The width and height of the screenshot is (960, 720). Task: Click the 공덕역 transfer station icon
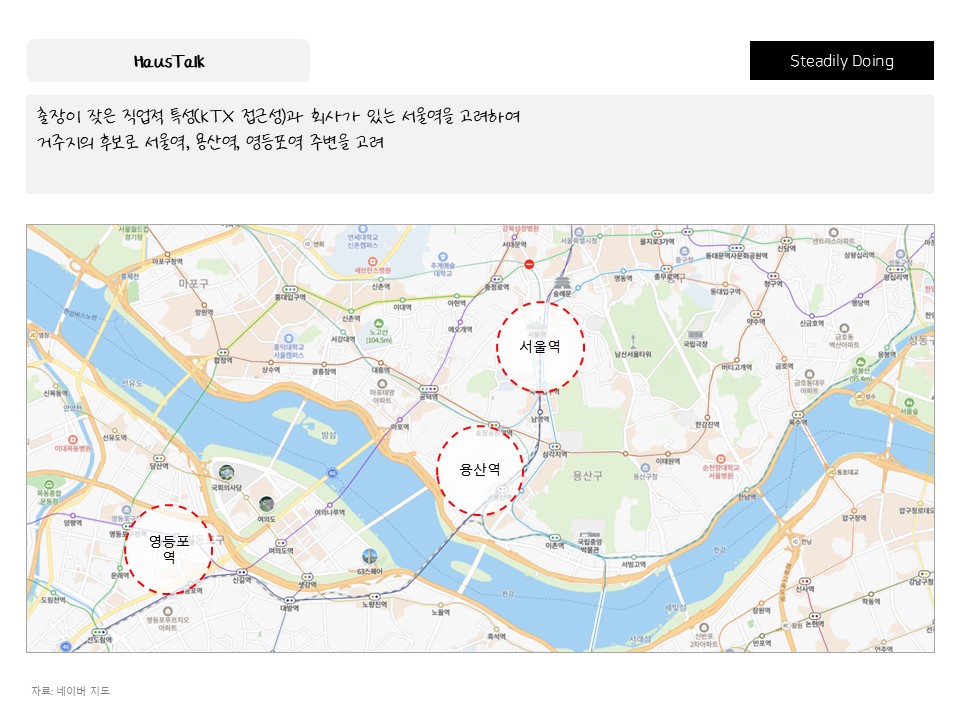click(429, 389)
